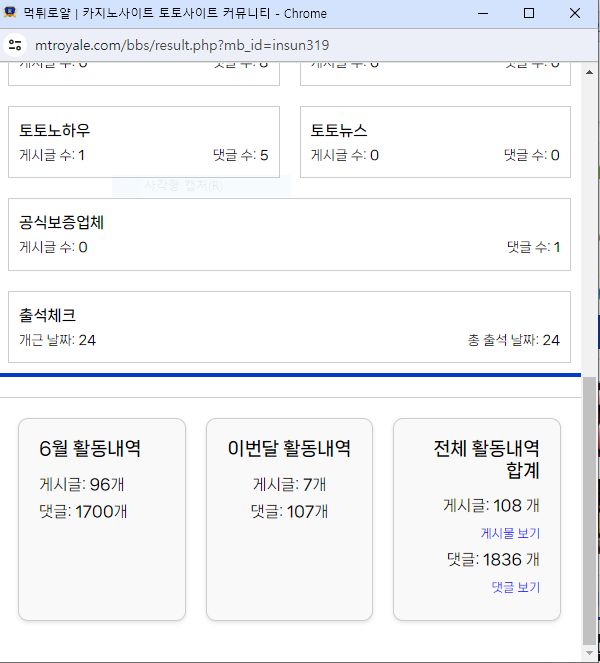Select the 이번달 활동내역 summary card
The image size is (600, 663).
[x=289, y=519]
